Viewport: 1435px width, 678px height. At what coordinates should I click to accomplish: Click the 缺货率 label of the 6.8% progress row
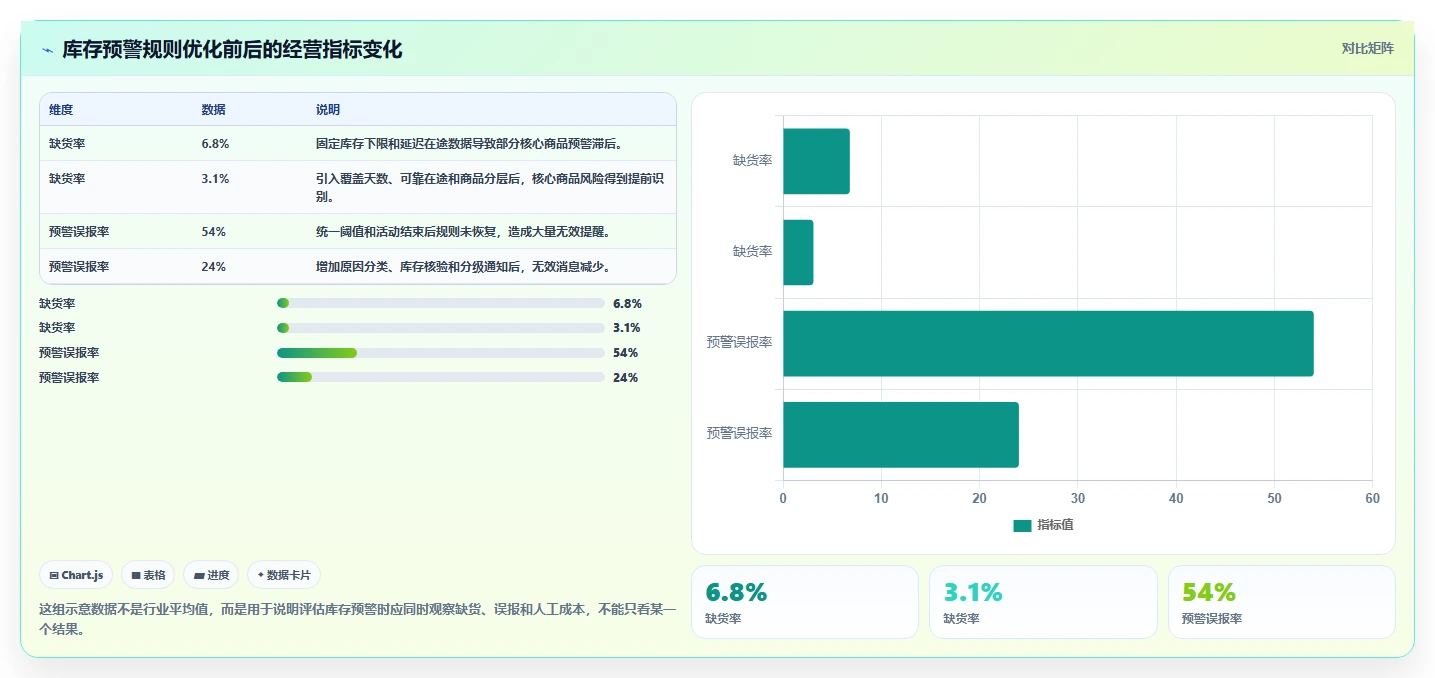pos(57,303)
